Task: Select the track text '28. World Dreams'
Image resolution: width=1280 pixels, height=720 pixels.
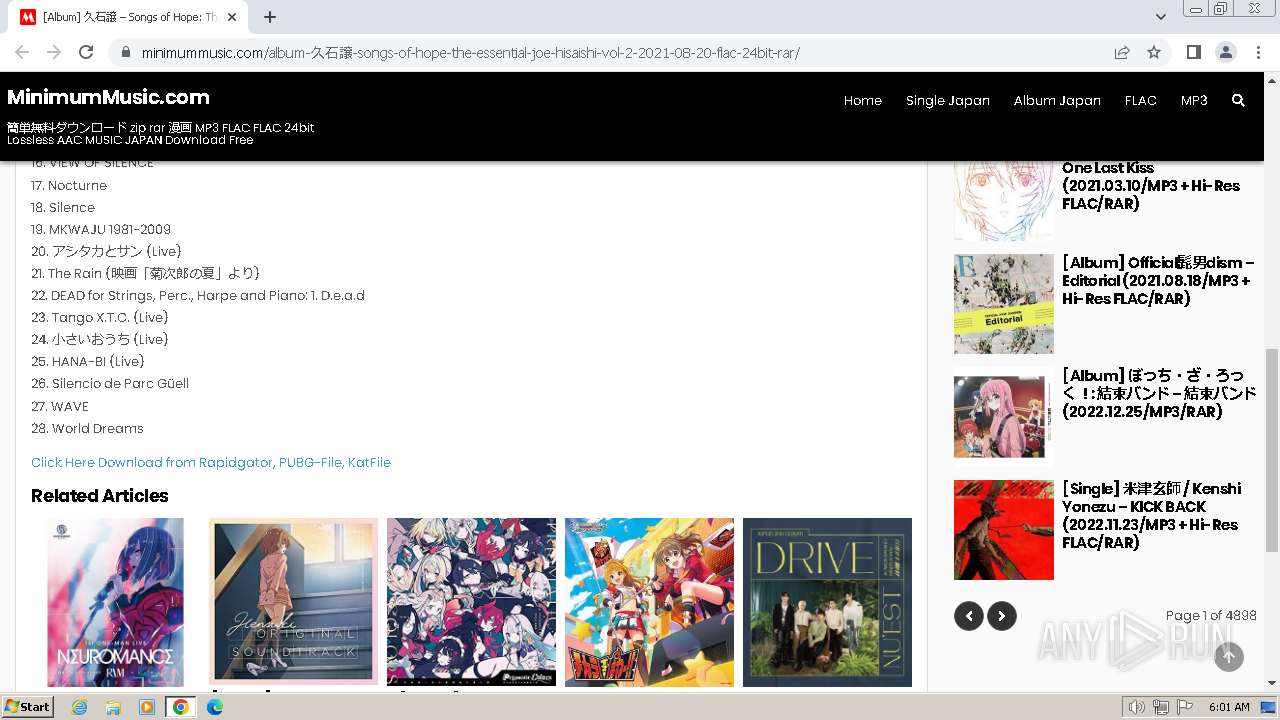Action: coord(87,428)
